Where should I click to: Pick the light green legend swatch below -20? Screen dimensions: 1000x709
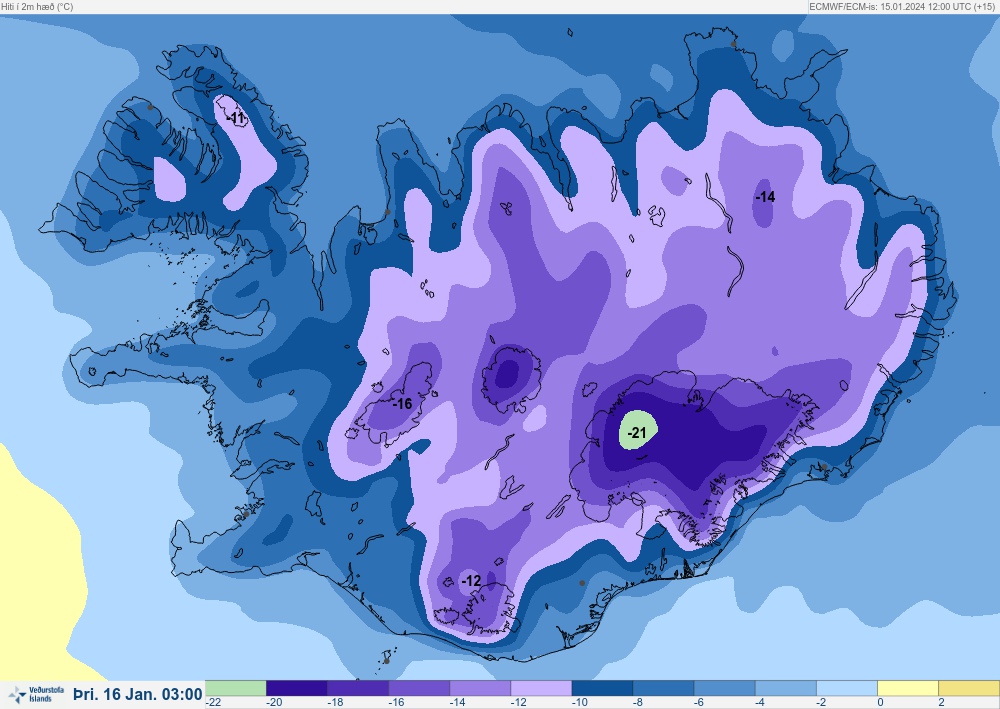pos(235,688)
